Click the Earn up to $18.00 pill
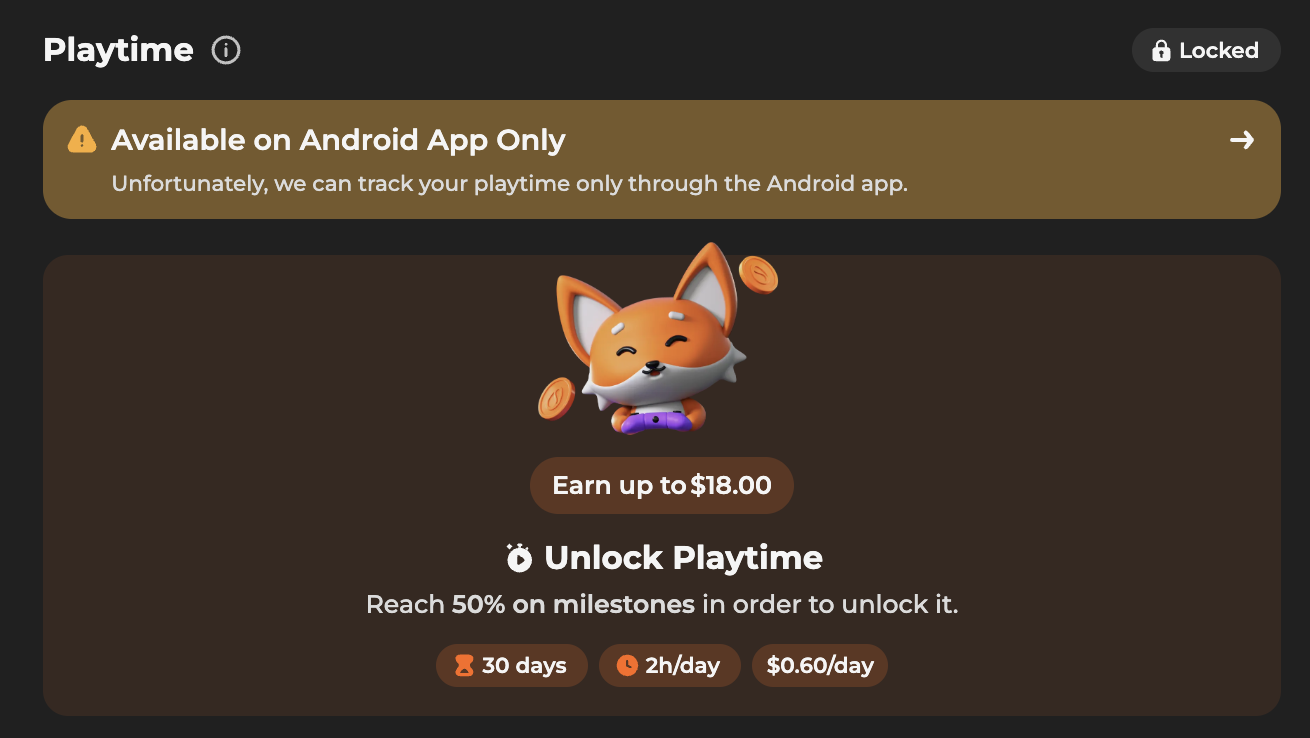The width and height of the screenshot is (1310, 738). tap(662, 486)
